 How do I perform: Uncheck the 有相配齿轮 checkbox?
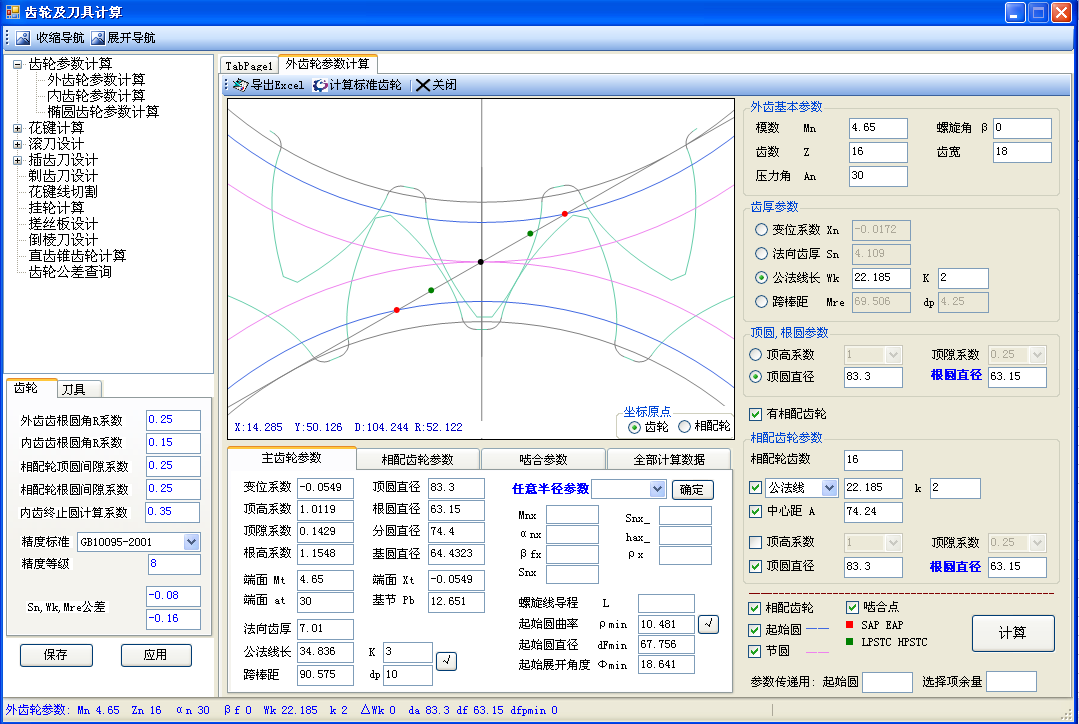pyautogui.click(x=756, y=414)
